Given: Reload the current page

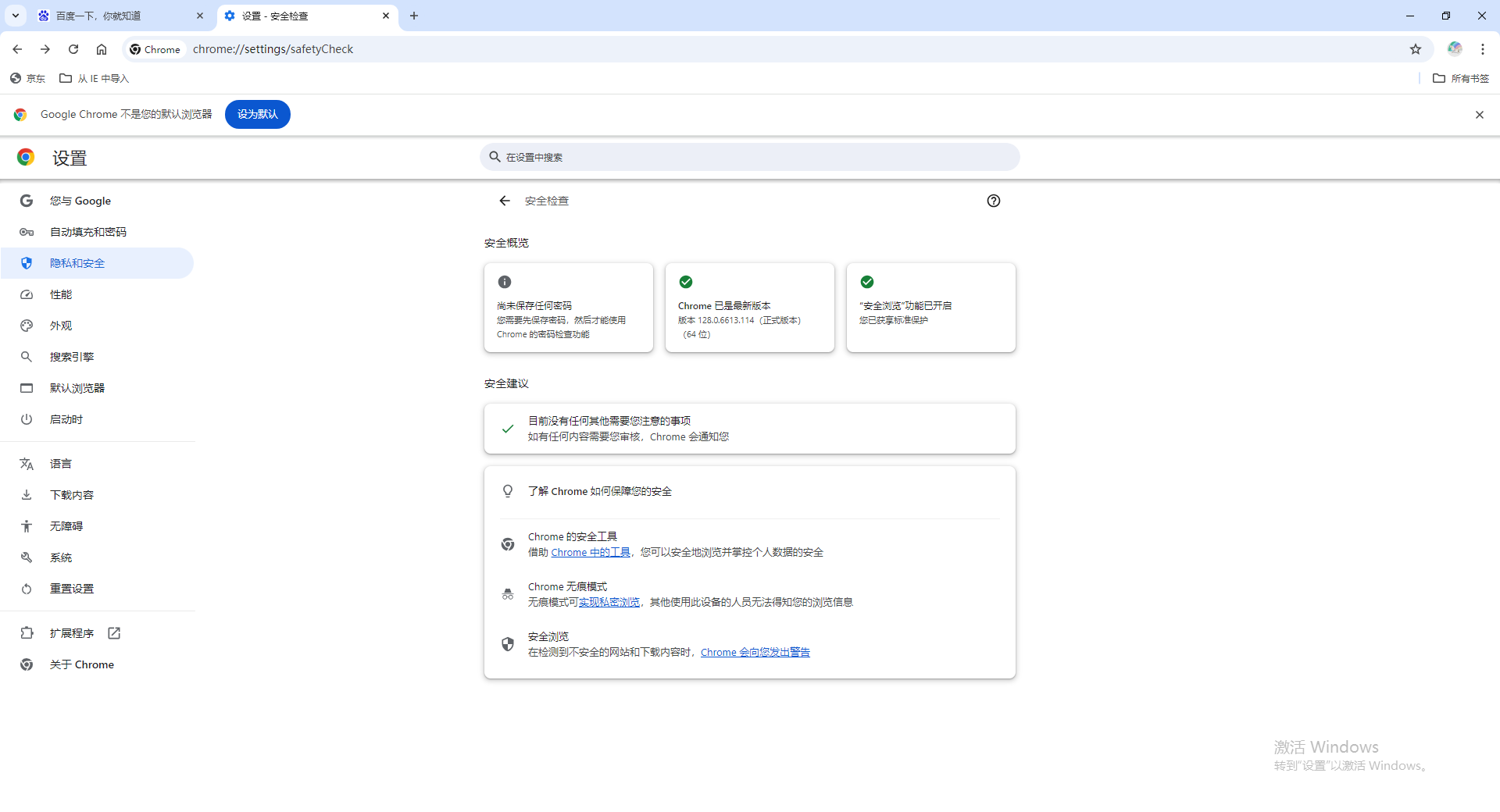Looking at the screenshot, I should (73, 49).
